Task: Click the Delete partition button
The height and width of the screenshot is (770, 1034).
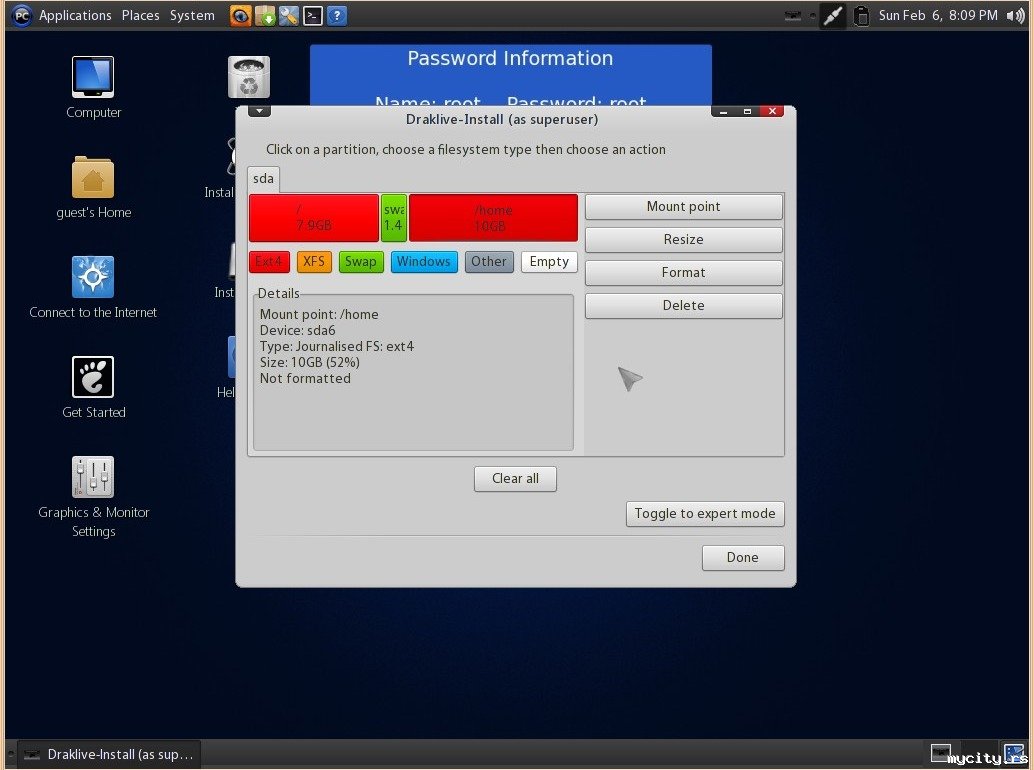Action: (x=684, y=306)
